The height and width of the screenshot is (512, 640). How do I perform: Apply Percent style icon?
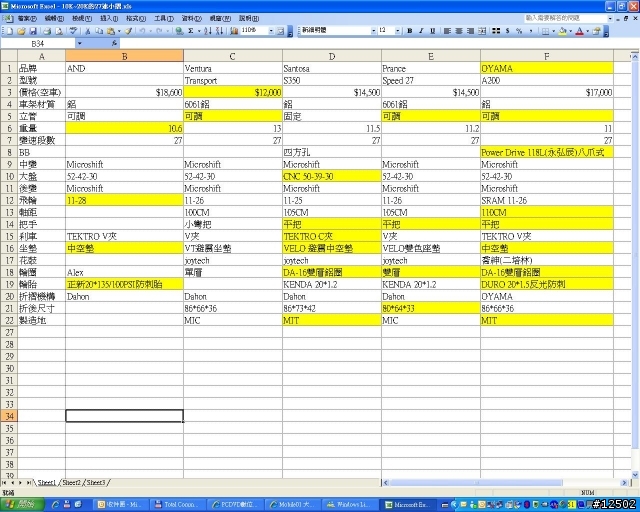[x=519, y=31]
